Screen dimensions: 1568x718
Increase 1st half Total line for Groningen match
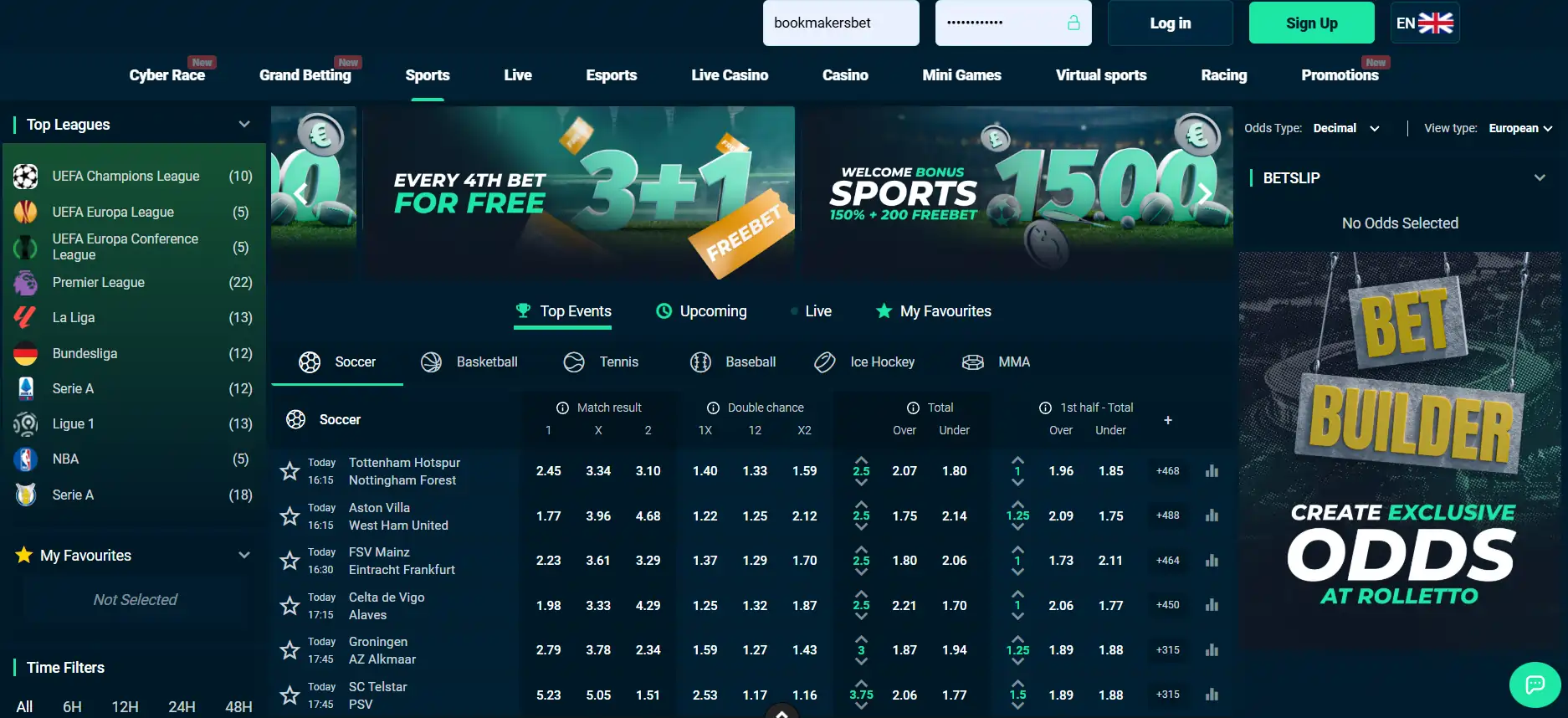click(1017, 639)
